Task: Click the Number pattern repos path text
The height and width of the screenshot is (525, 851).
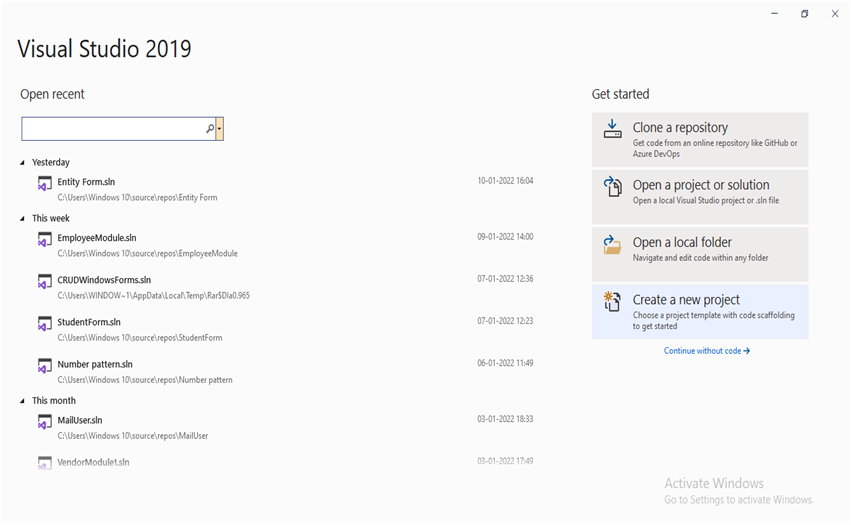Action: (145, 380)
